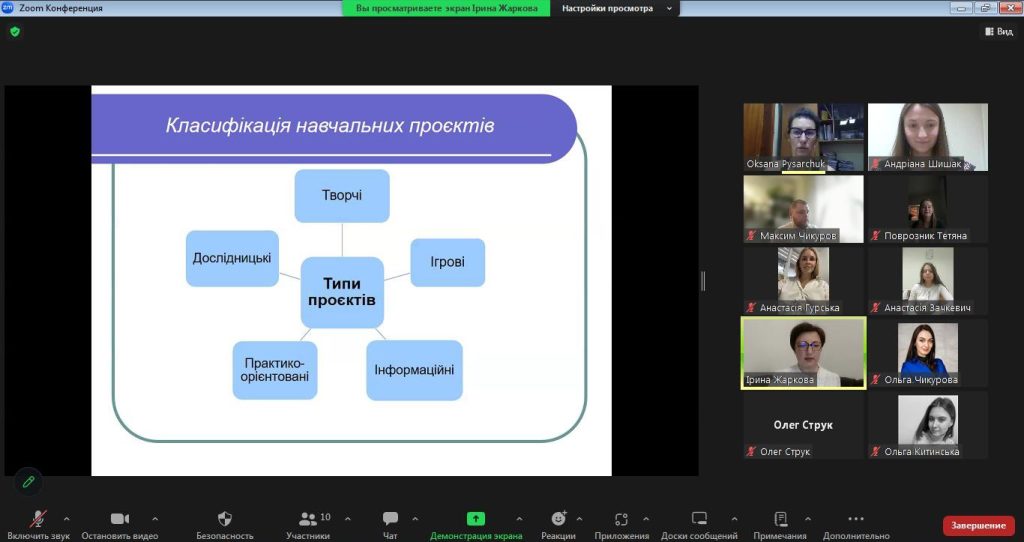Open the Дополнительно more options menu
The image size is (1024, 542).
(855, 518)
